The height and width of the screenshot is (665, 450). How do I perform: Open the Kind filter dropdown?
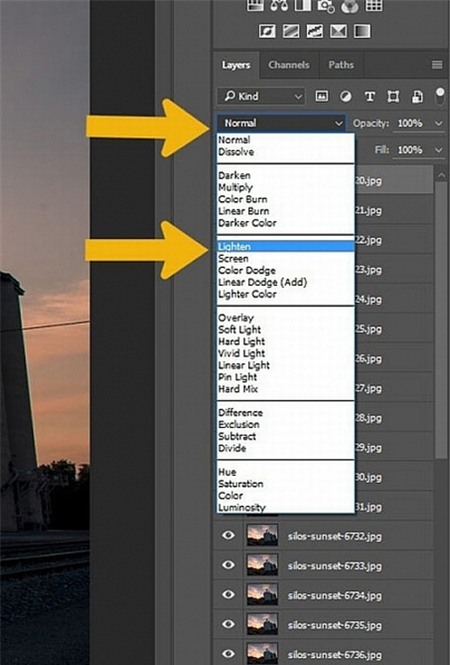(261, 96)
